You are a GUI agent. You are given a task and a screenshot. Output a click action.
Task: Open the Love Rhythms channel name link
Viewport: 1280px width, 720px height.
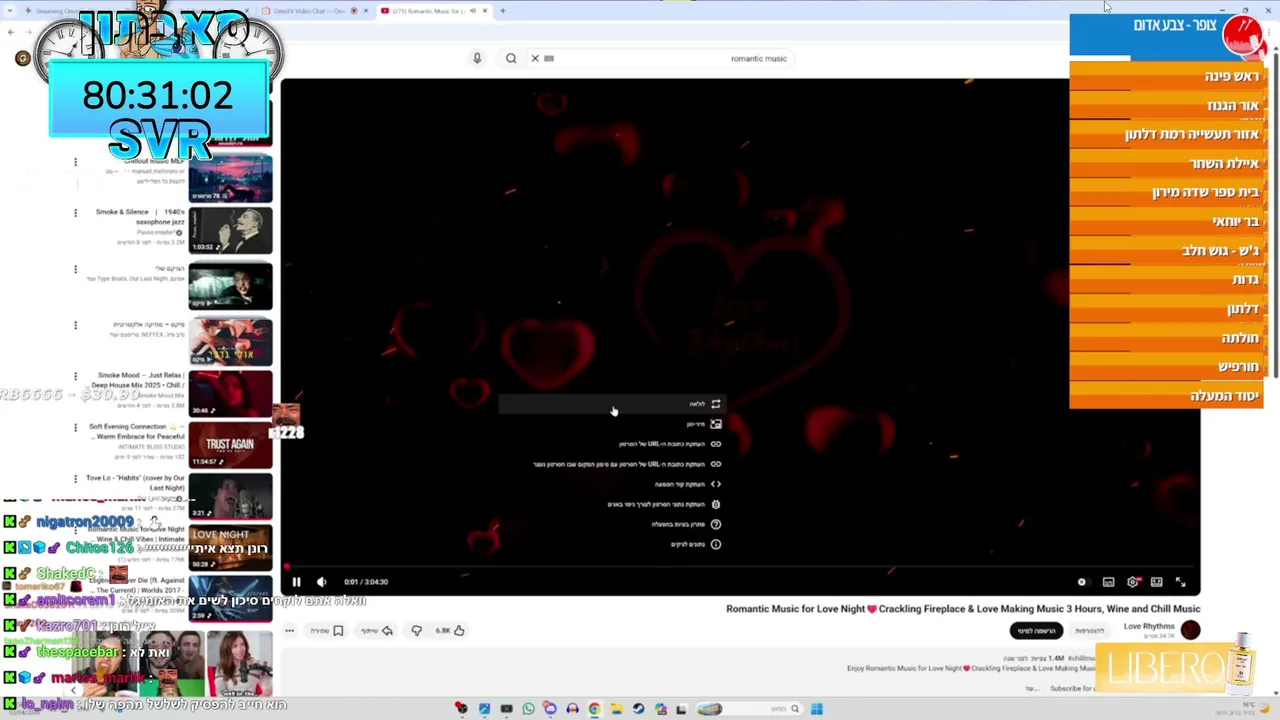coord(1149,627)
